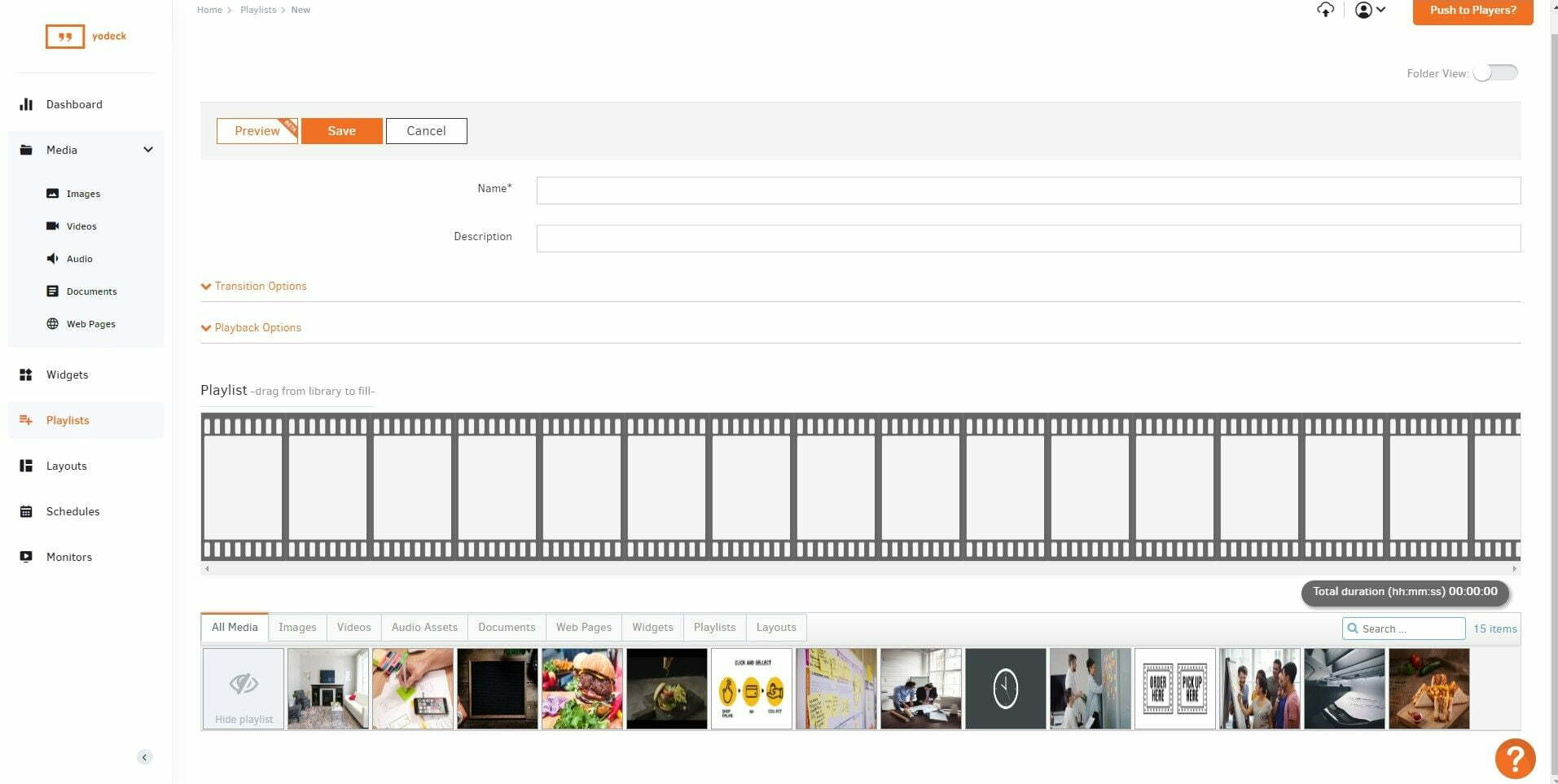Select the sticky notes wall thumbnail
1558x784 pixels.
[836, 689]
